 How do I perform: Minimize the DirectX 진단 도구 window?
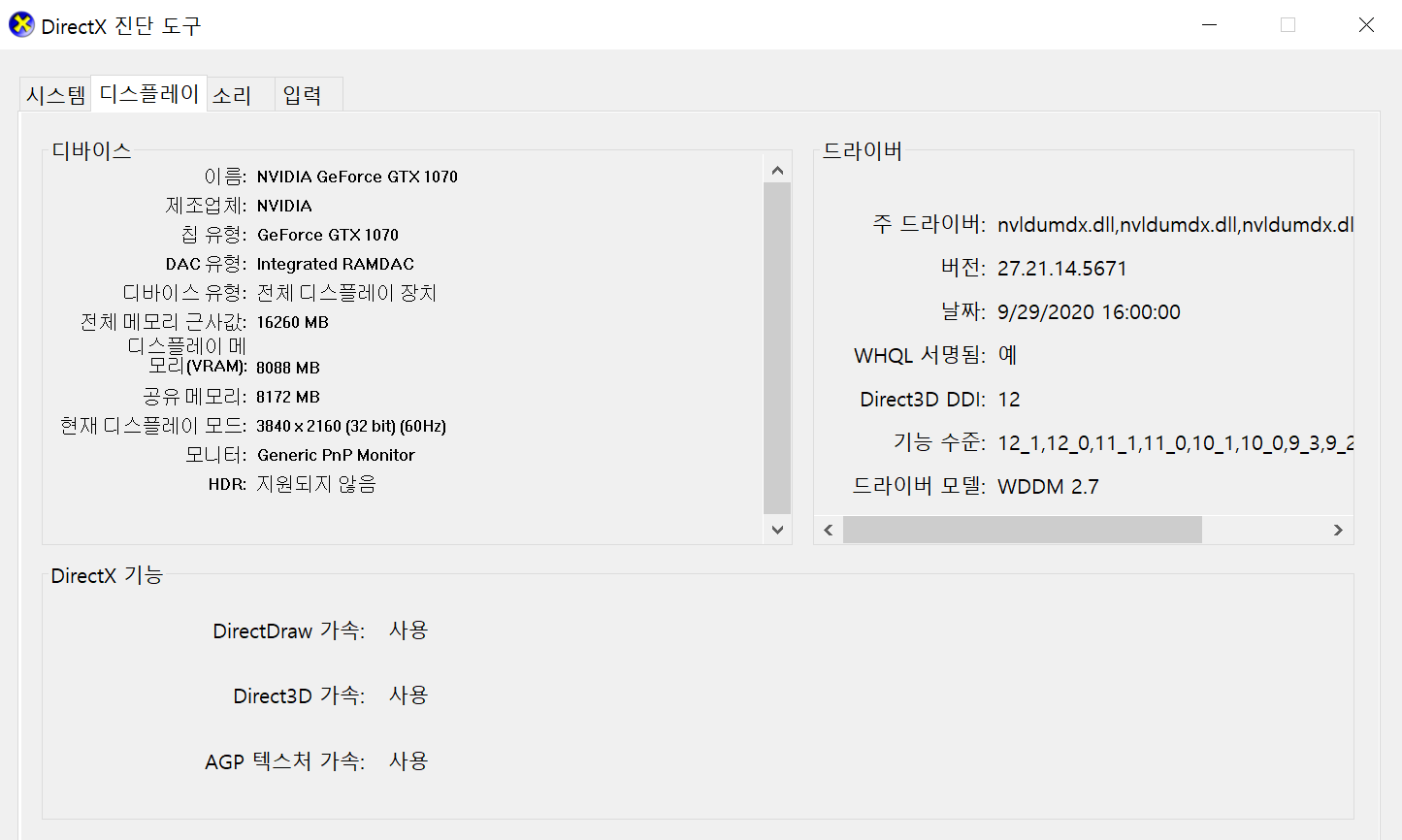1210,25
